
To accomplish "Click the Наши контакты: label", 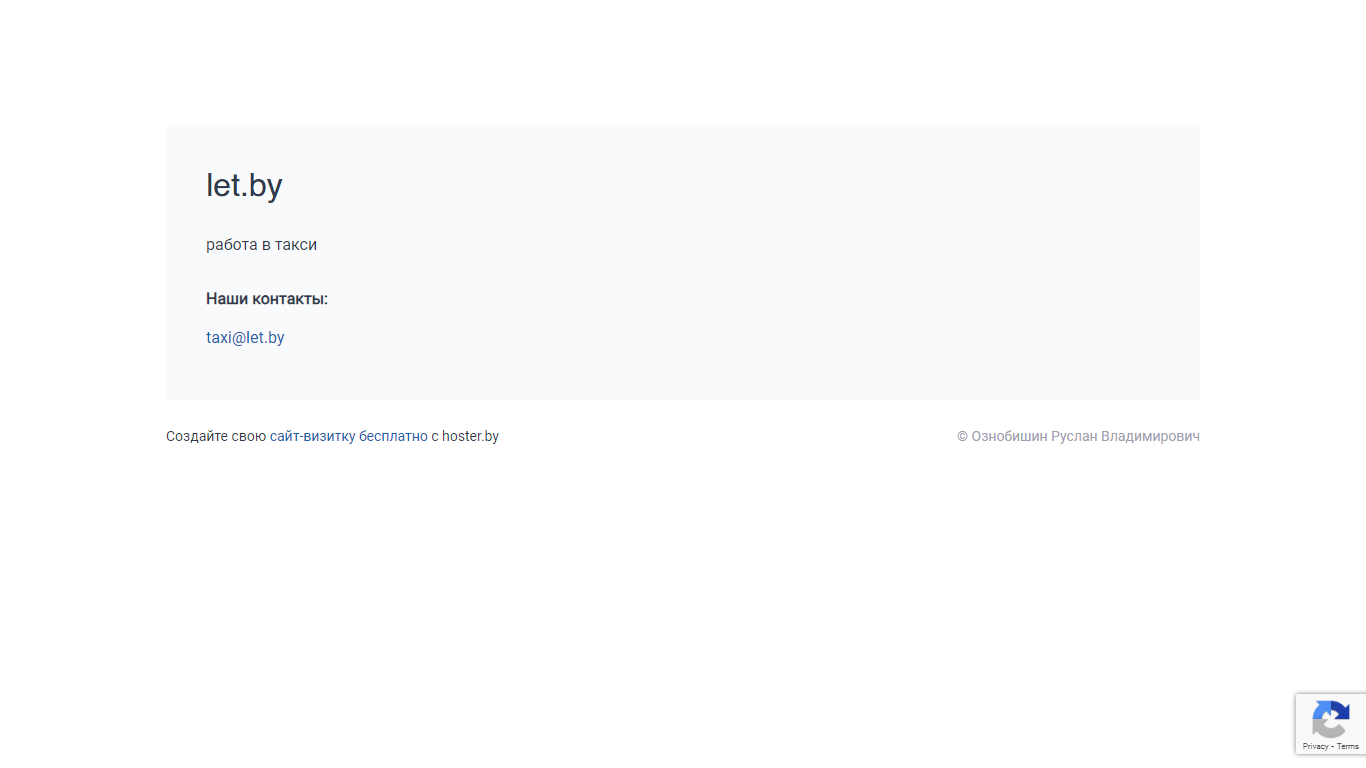I will point(267,299).
